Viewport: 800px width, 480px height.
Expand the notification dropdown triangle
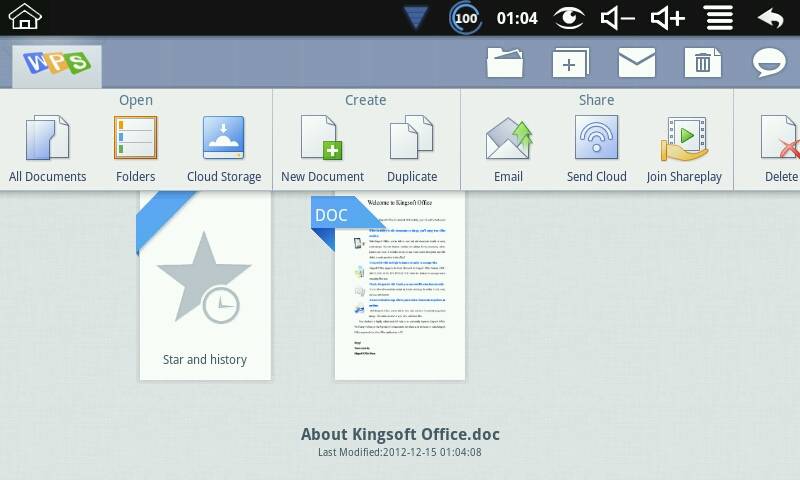click(417, 18)
